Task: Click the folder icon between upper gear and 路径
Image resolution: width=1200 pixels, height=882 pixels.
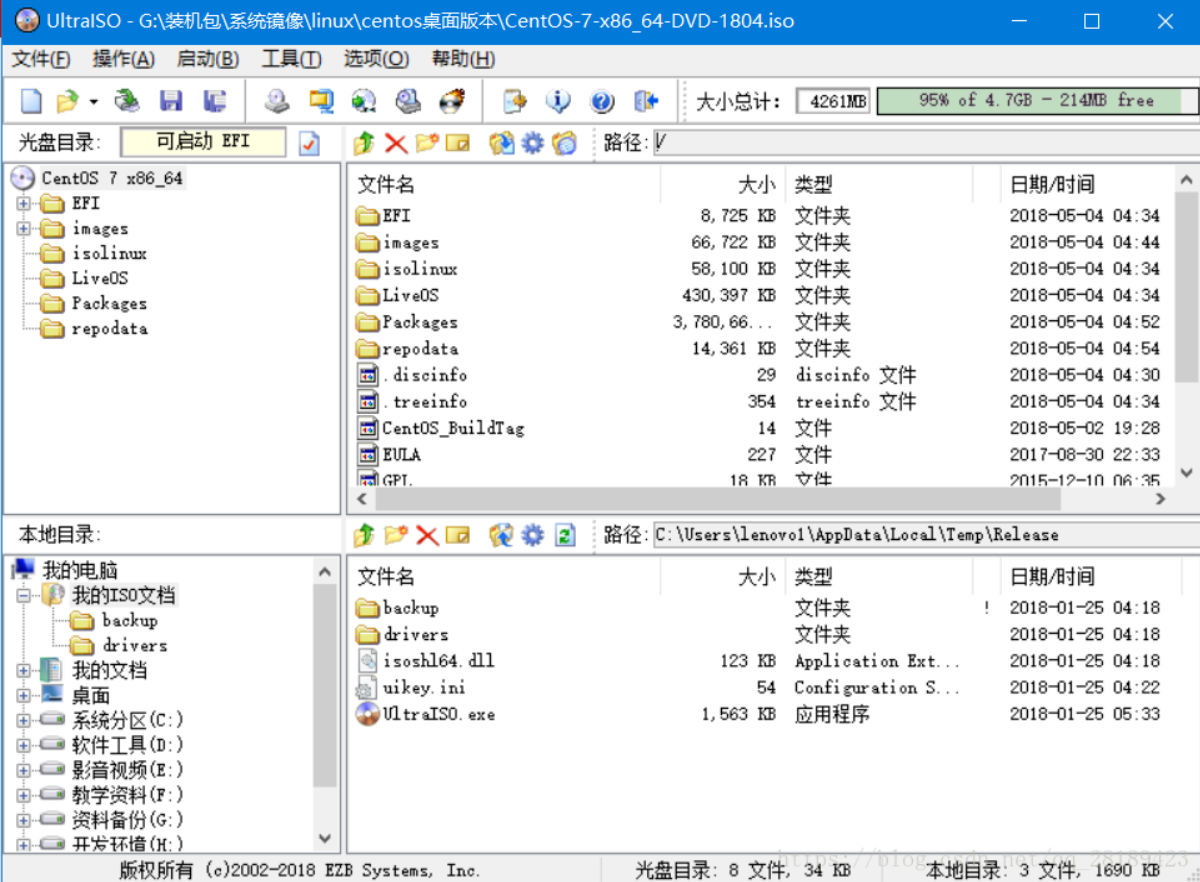Action: (565, 143)
